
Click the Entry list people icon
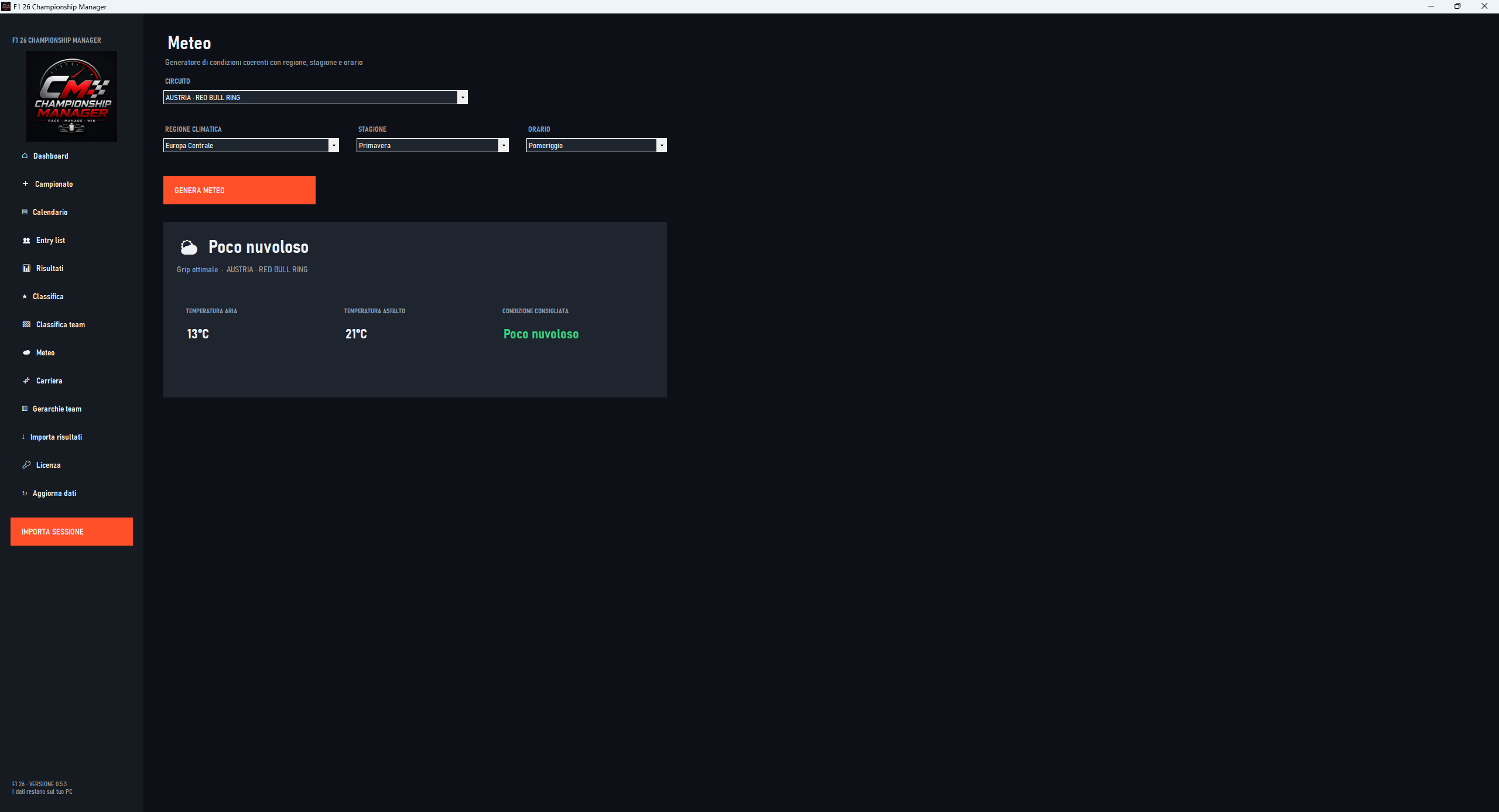(26, 240)
